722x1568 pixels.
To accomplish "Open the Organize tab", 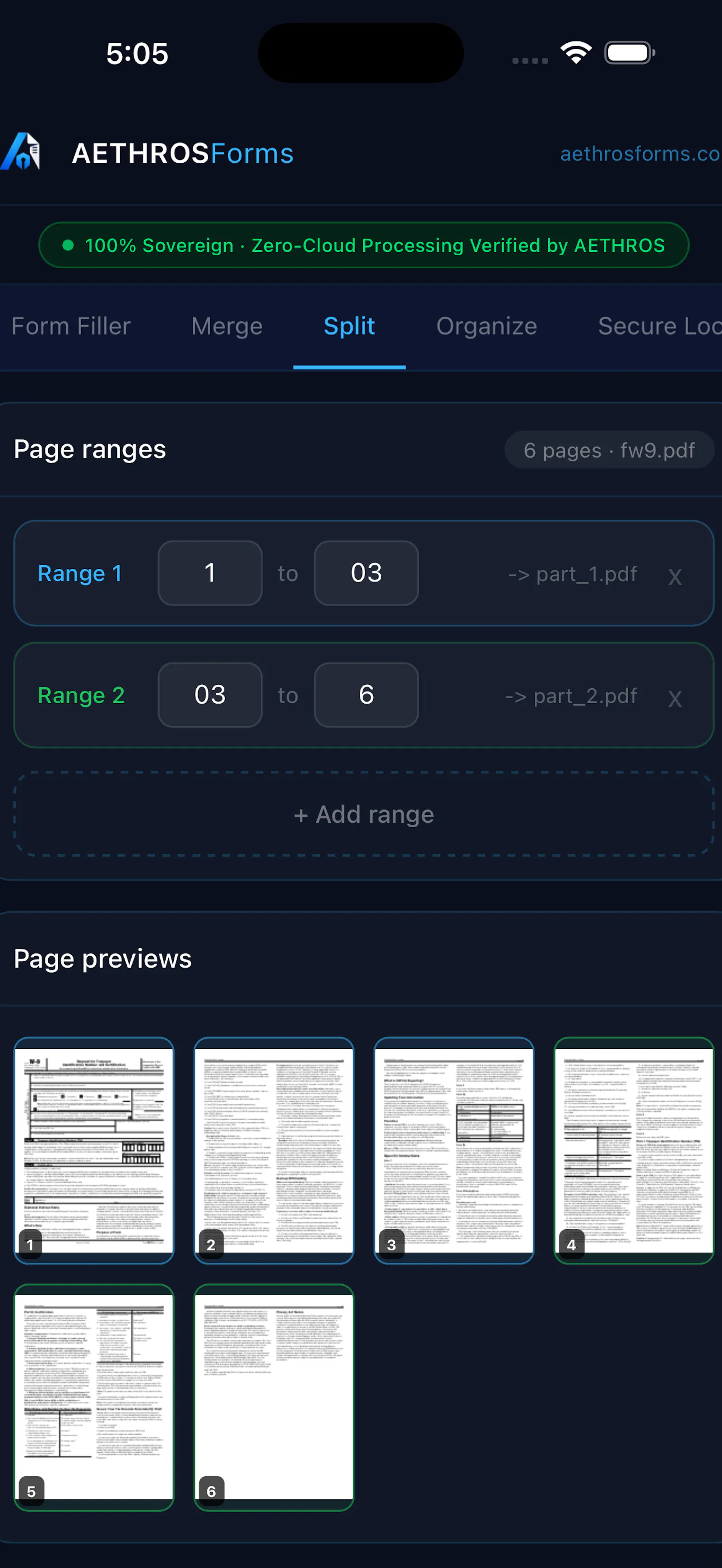I will (486, 326).
